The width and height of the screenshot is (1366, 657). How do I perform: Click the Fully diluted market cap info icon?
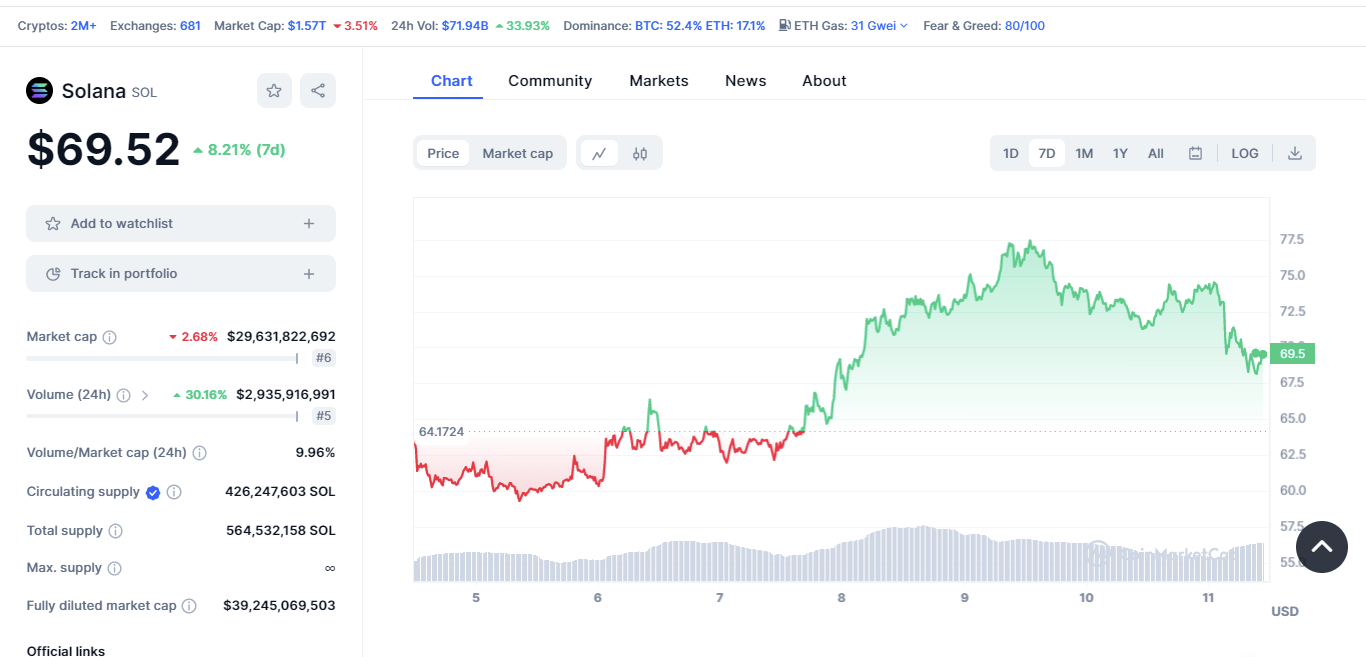(x=189, y=606)
